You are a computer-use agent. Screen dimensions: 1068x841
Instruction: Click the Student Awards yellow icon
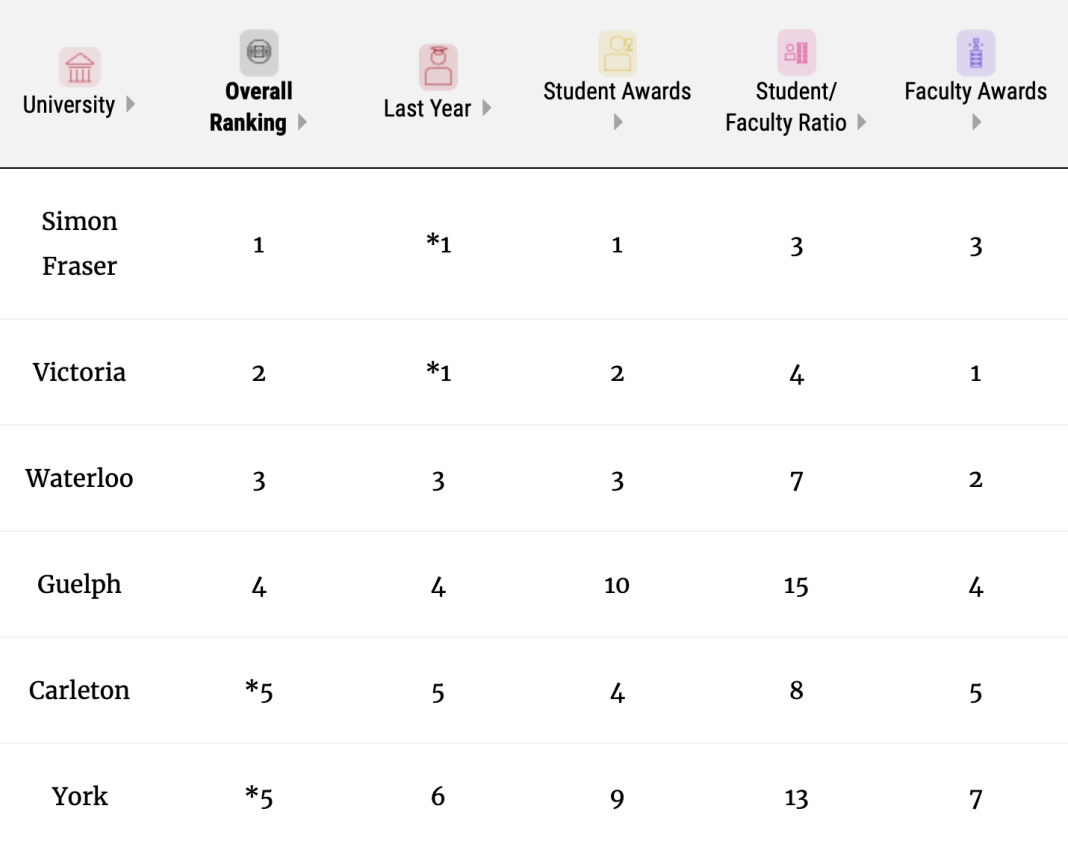click(x=617, y=52)
